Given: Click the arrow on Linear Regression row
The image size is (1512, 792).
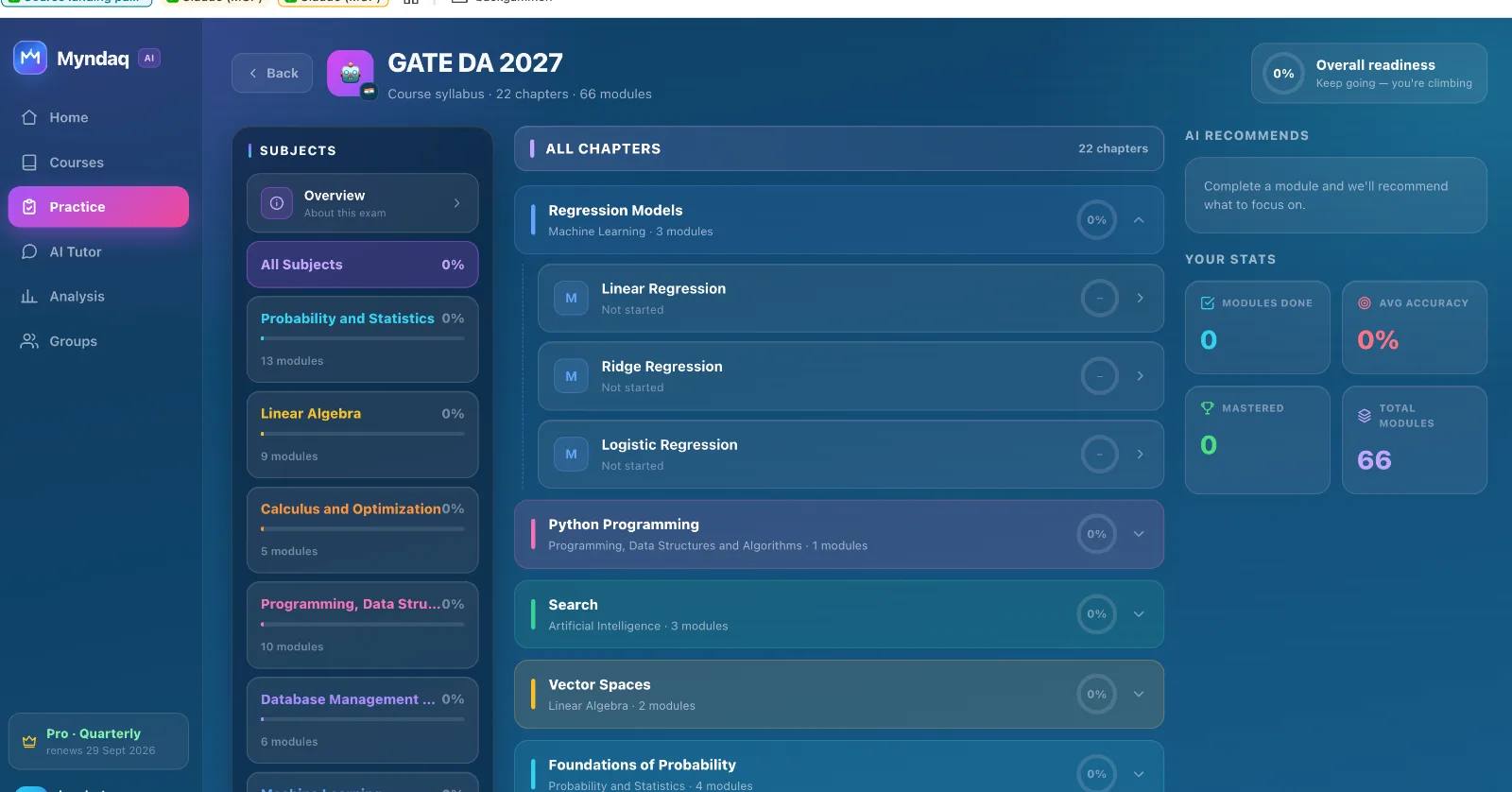Looking at the screenshot, I should pos(1141,298).
